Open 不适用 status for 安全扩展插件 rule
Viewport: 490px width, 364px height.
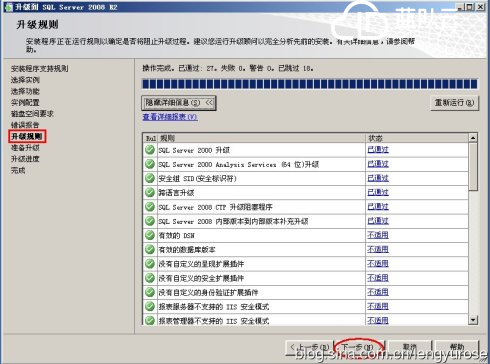tap(378, 278)
